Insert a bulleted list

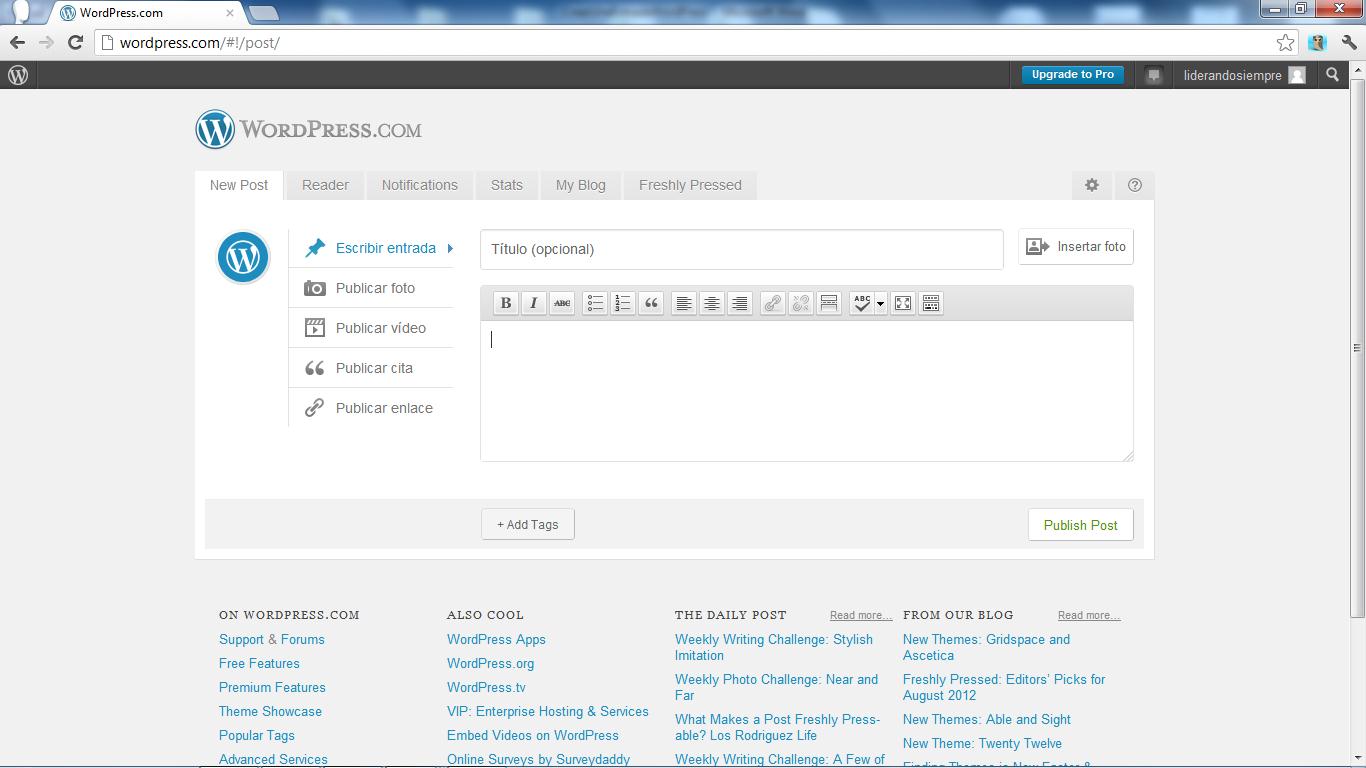pyautogui.click(x=595, y=303)
